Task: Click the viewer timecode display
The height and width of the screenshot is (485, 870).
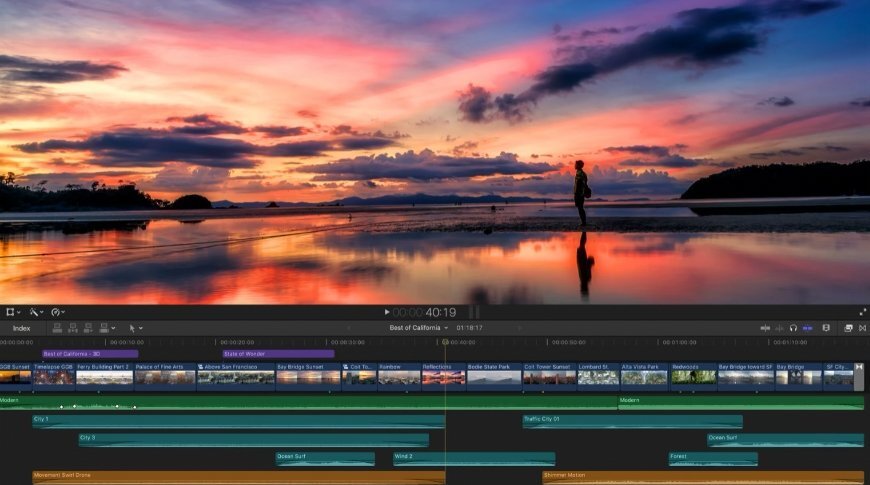Action: point(424,312)
